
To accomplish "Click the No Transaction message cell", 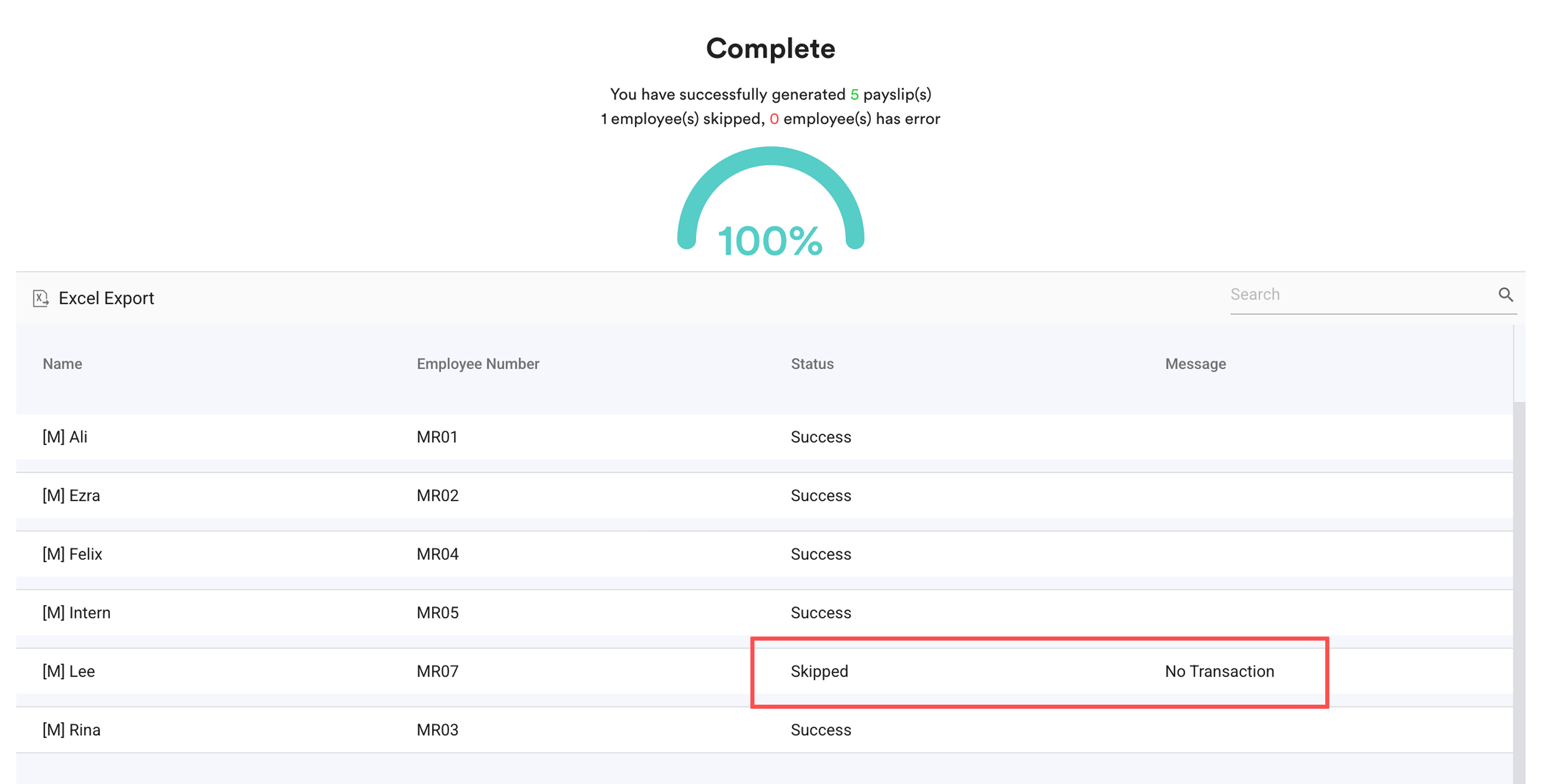I will pos(1219,672).
